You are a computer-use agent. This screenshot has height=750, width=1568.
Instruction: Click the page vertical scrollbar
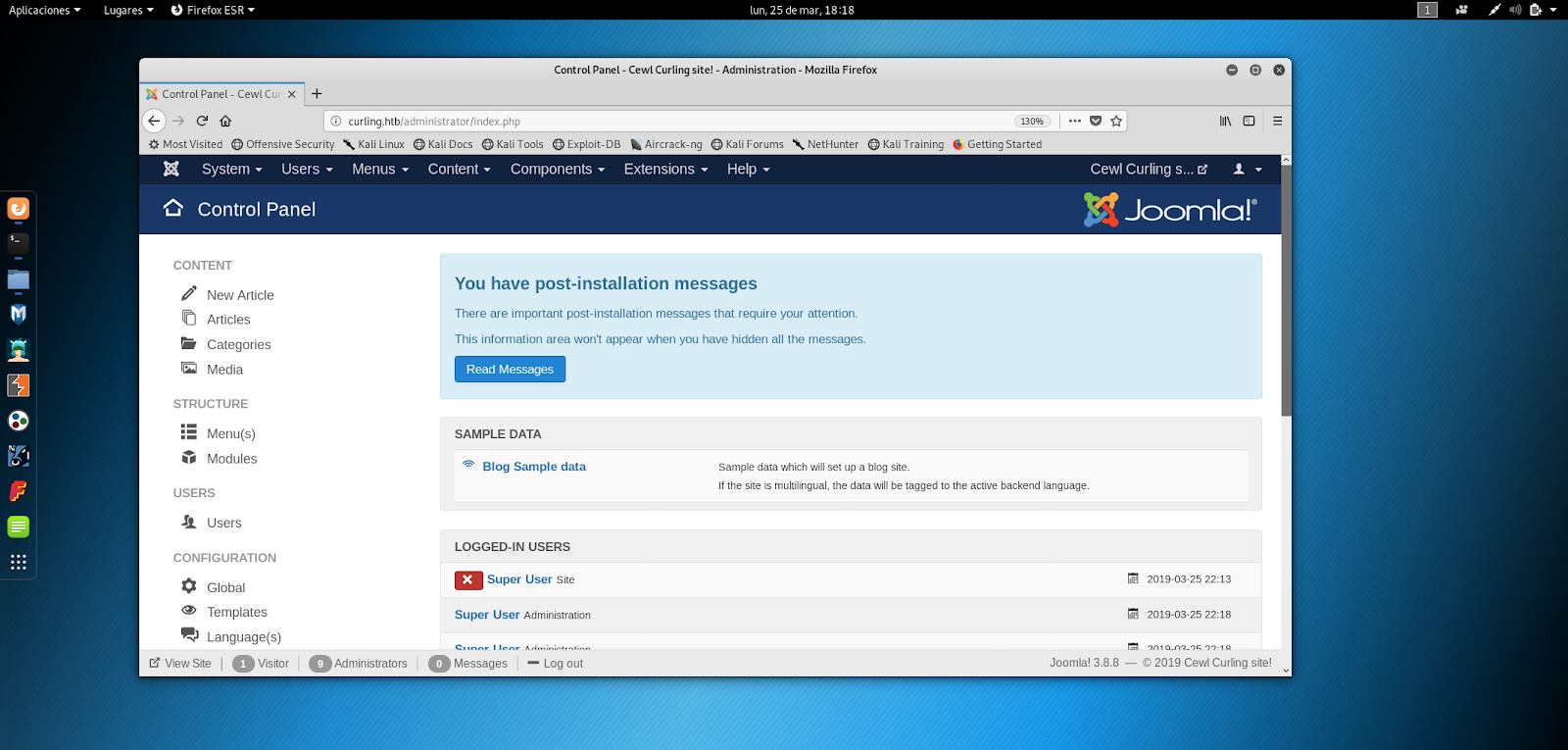1286,289
